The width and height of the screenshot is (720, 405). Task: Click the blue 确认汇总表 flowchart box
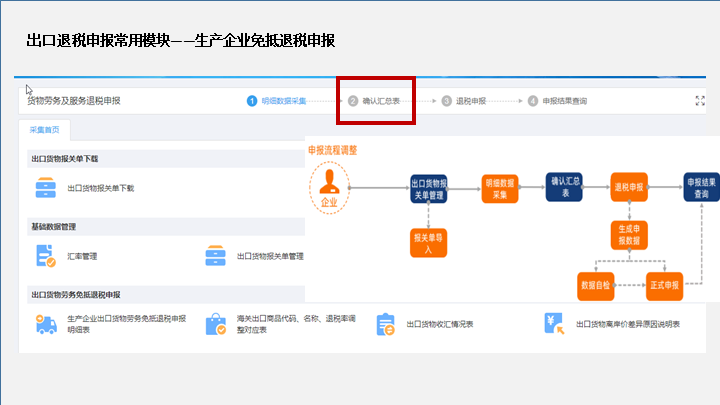click(x=564, y=187)
